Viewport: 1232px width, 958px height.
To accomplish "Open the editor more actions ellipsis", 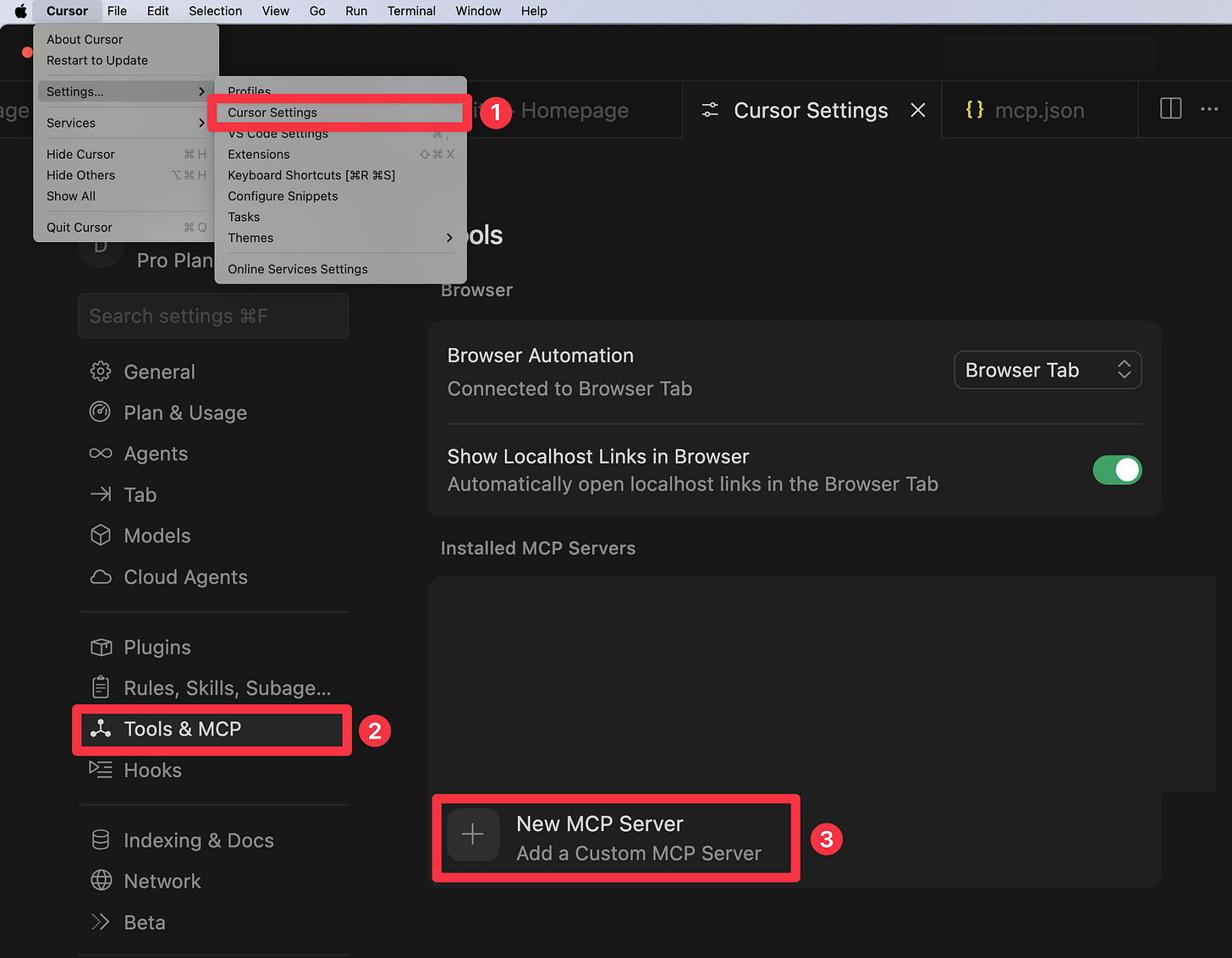I will click(1209, 108).
